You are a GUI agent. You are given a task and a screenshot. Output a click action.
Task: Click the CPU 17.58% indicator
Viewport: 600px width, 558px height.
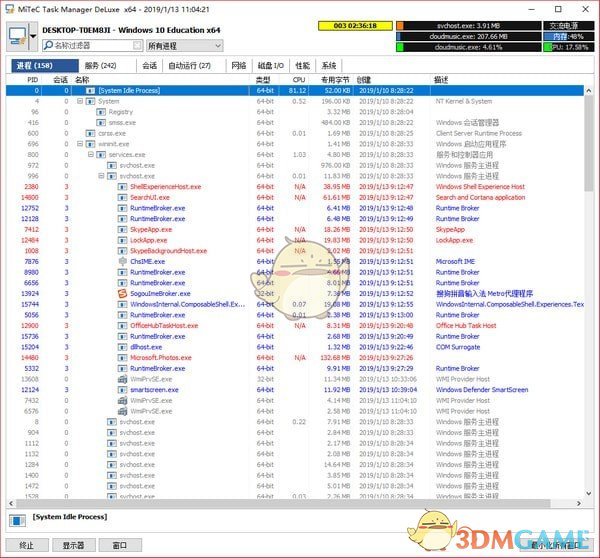point(569,47)
